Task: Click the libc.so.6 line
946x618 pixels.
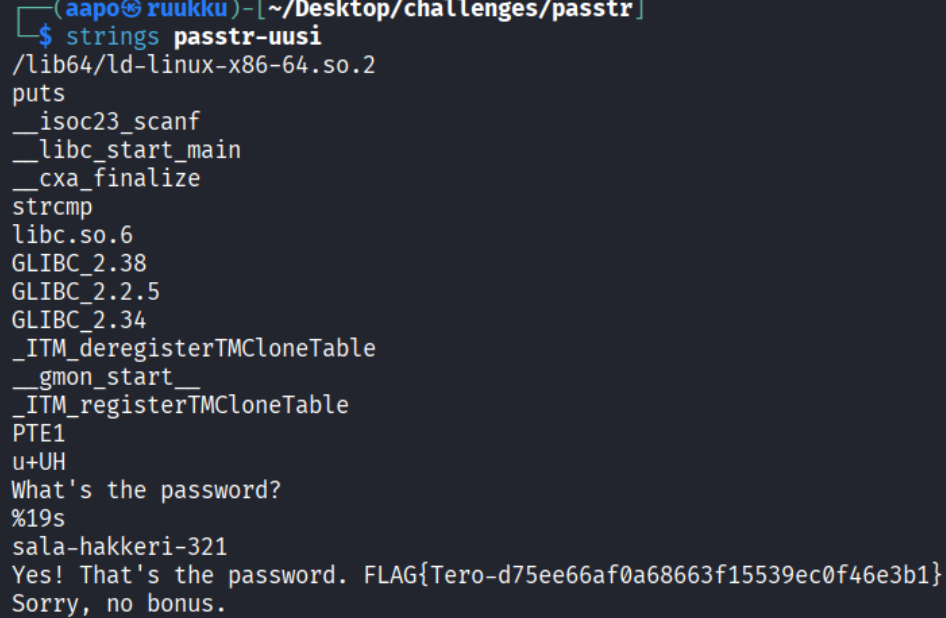Action: coord(72,236)
